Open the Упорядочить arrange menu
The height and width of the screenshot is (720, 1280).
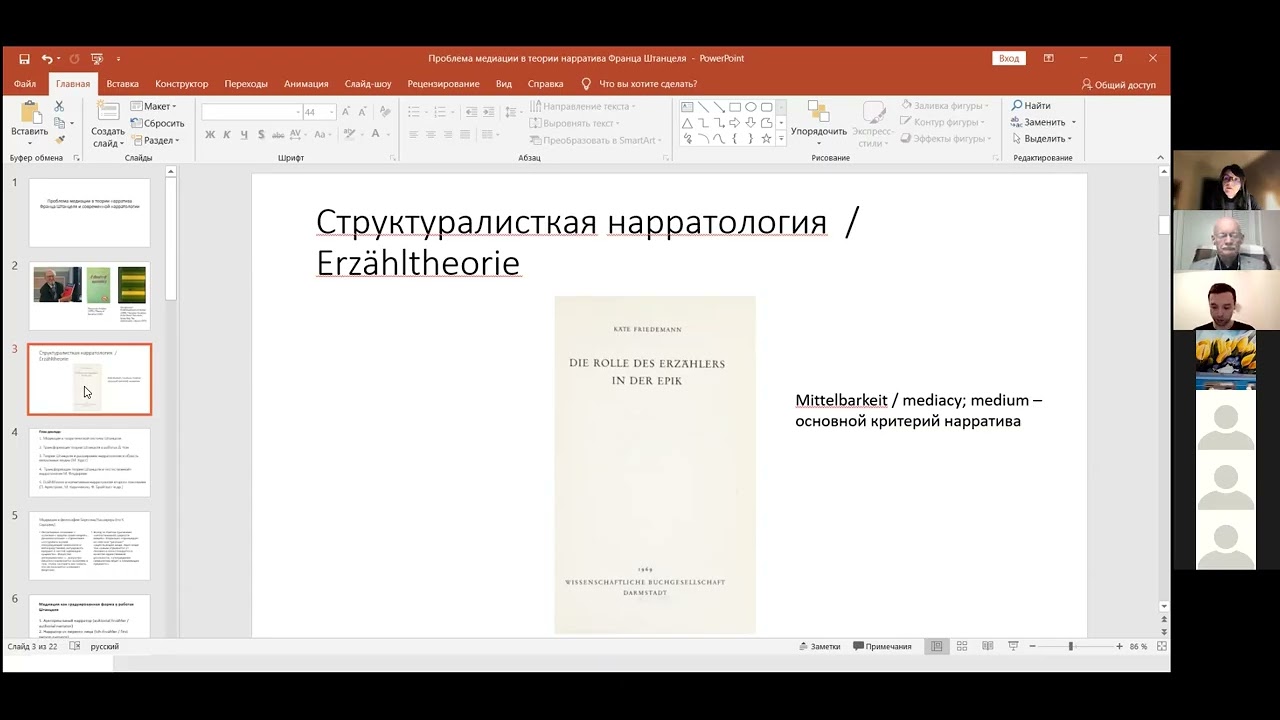(819, 123)
